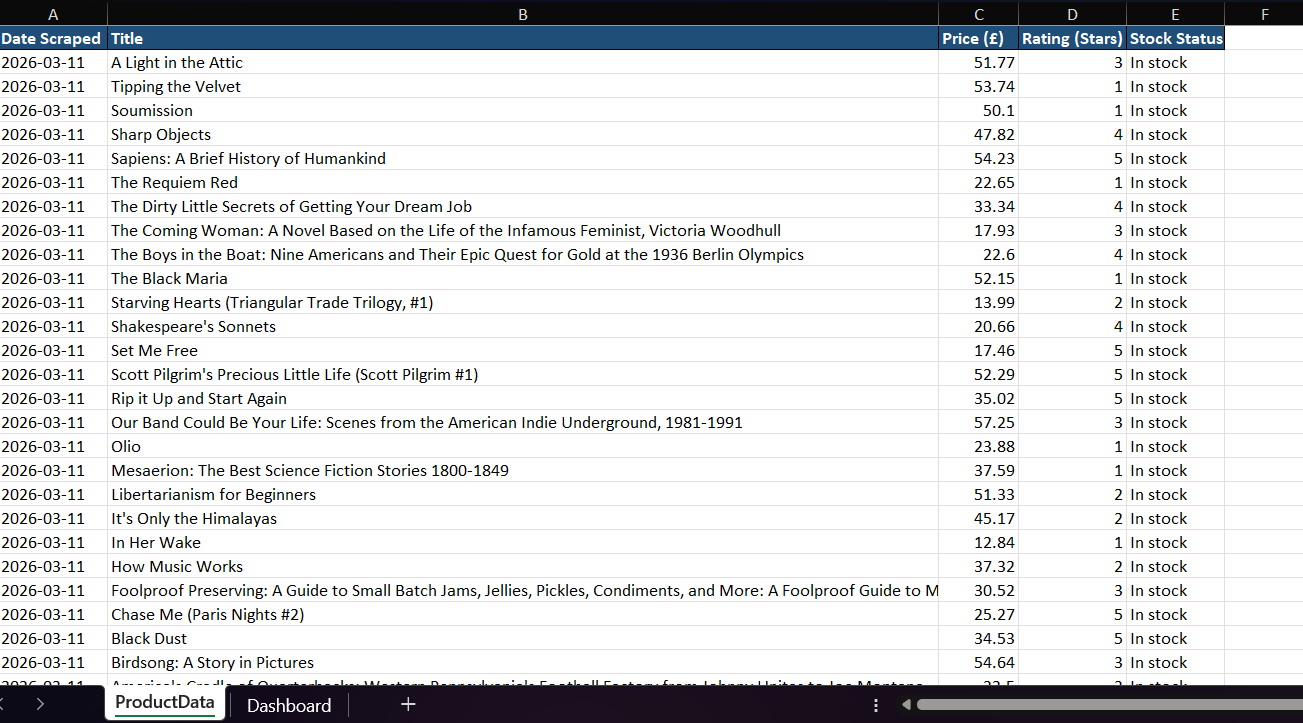
Task: Select the In Her Wake title cell
Action: click(x=523, y=542)
